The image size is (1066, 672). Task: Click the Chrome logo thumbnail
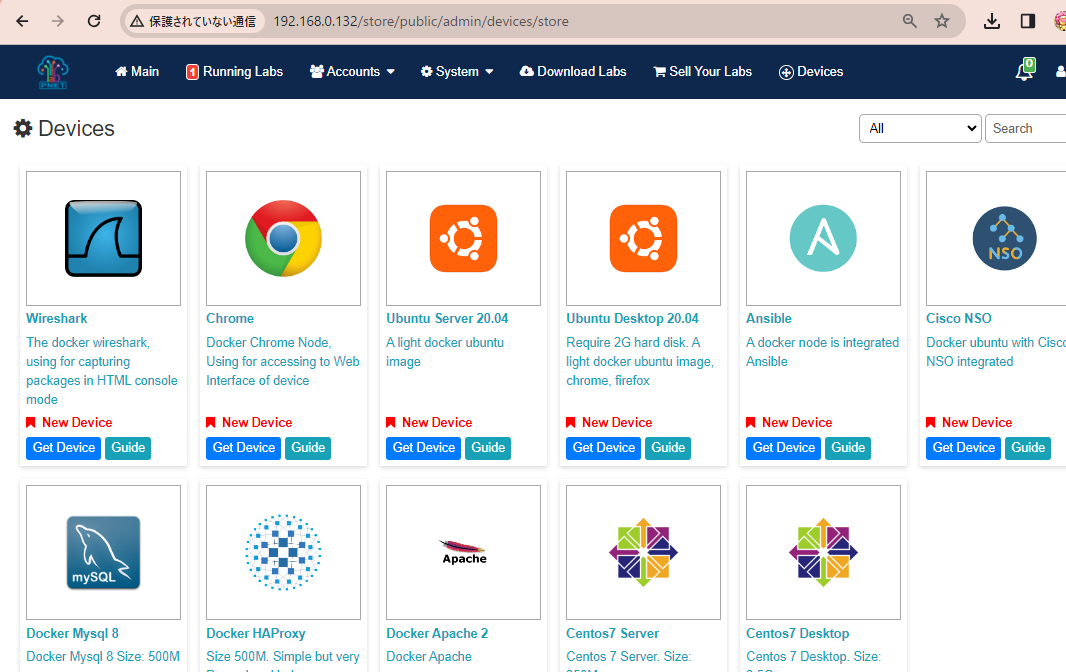283,238
